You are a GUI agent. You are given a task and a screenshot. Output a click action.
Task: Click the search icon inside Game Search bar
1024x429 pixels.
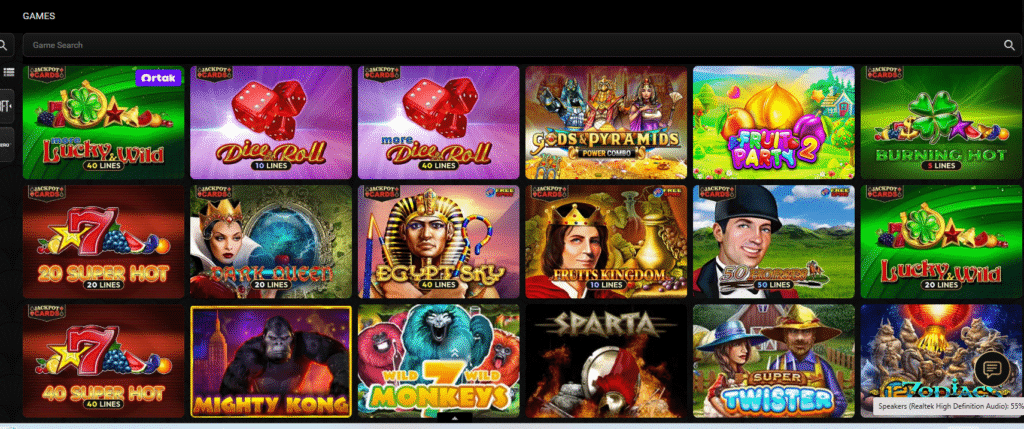[x=1009, y=45]
